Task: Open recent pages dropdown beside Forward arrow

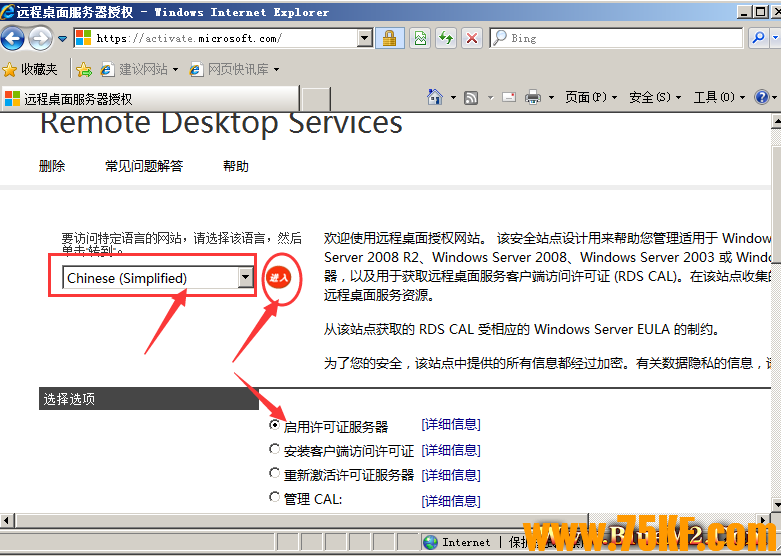Action: [x=62, y=38]
